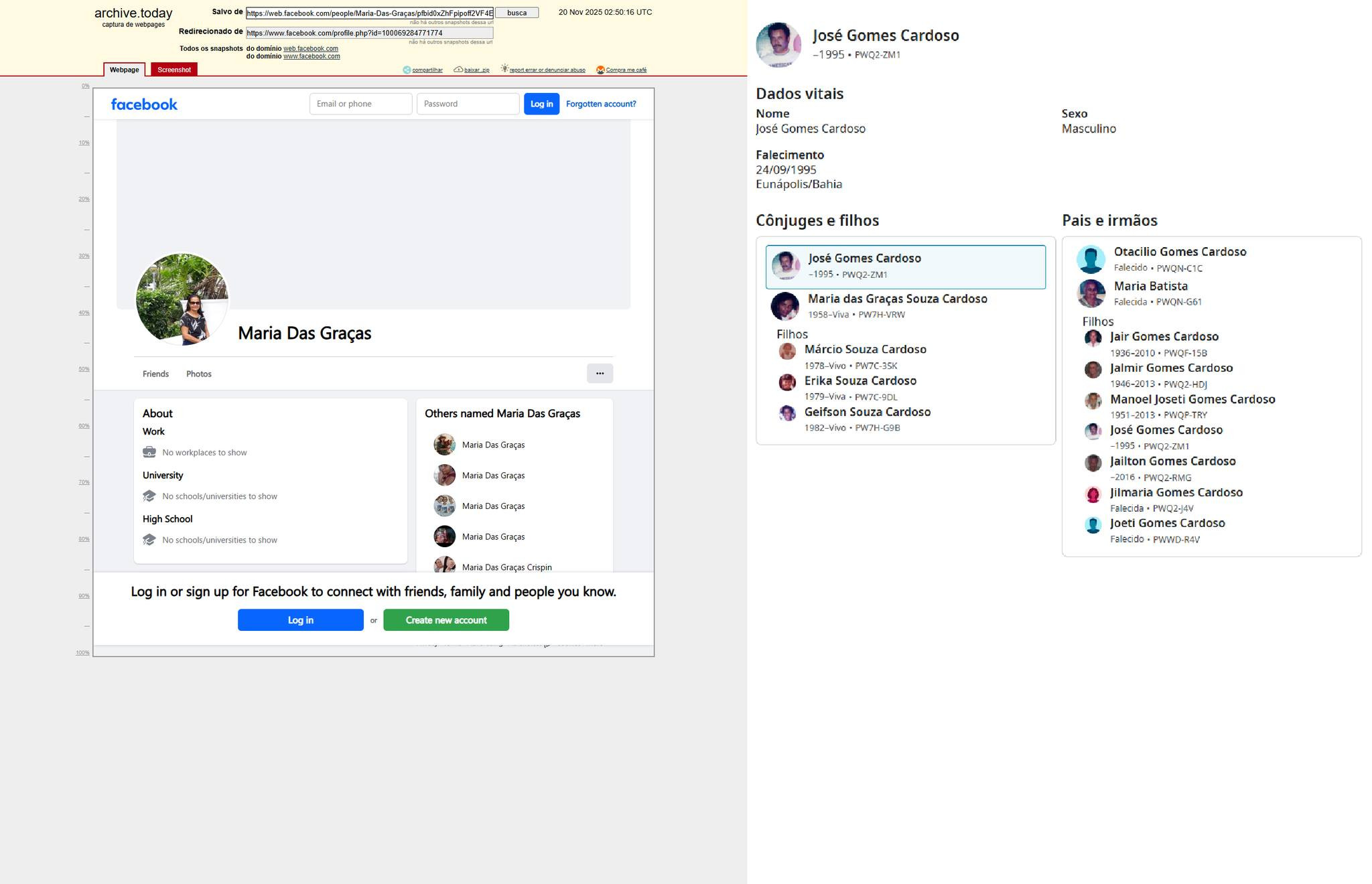Click Maria Das Graças profile picture
Image resolution: width=1372 pixels, height=884 pixels.
(x=182, y=299)
